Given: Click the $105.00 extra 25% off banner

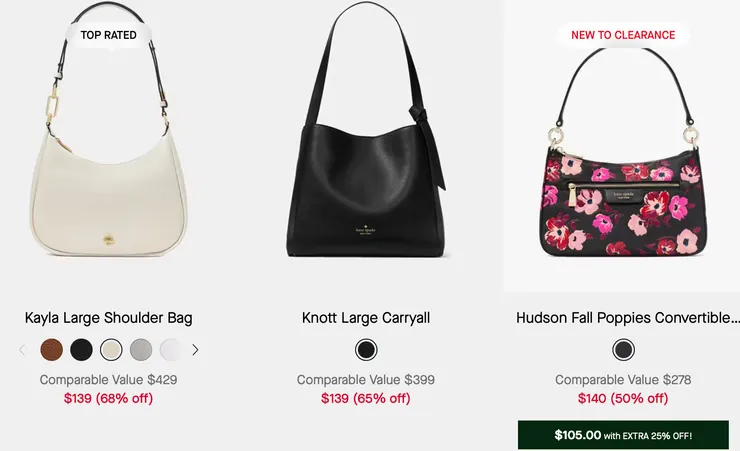Looking at the screenshot, I should pyautogui.click(x=623, y=435).
